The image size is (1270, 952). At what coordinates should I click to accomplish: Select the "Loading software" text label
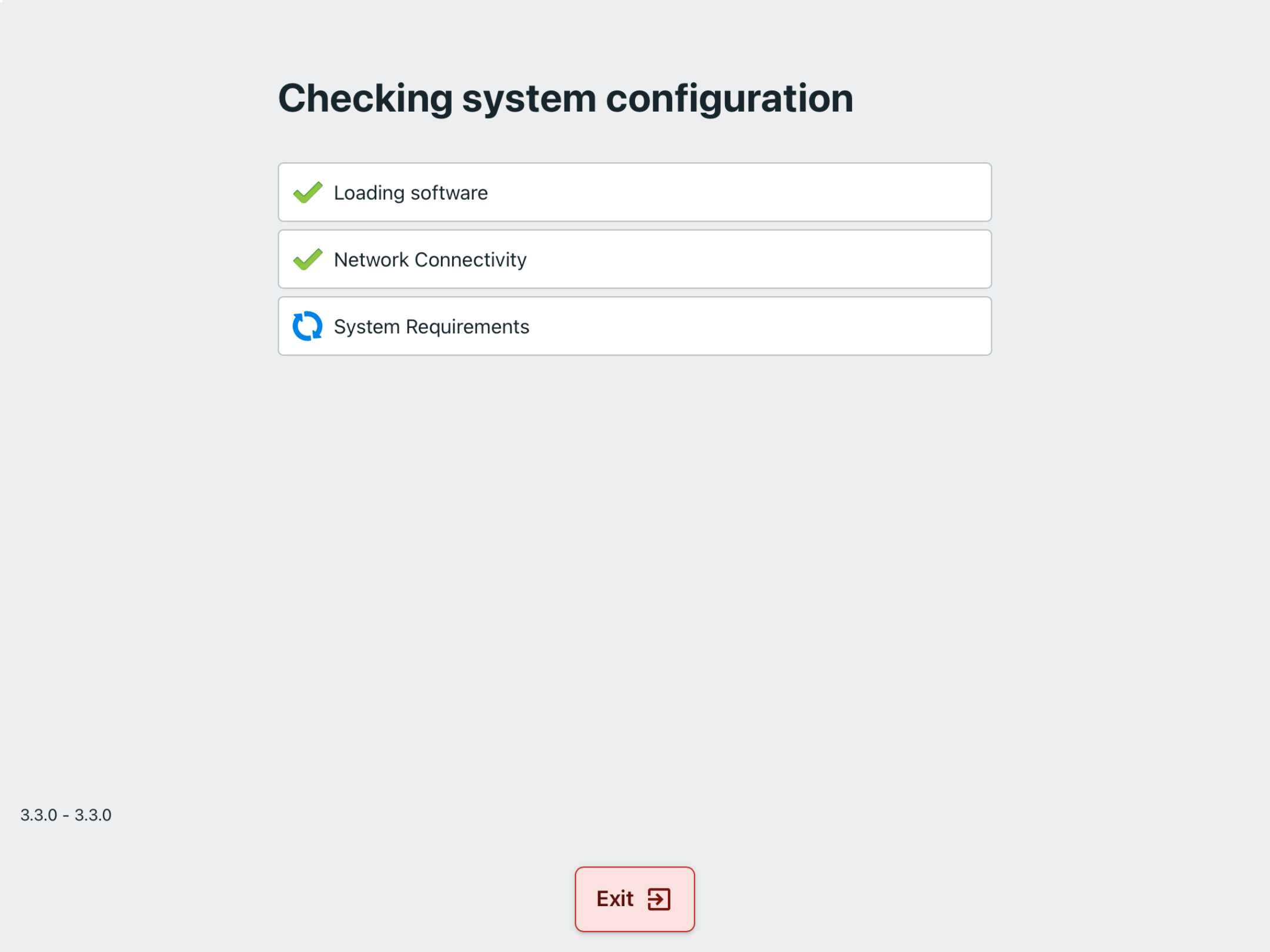[410, 193]
